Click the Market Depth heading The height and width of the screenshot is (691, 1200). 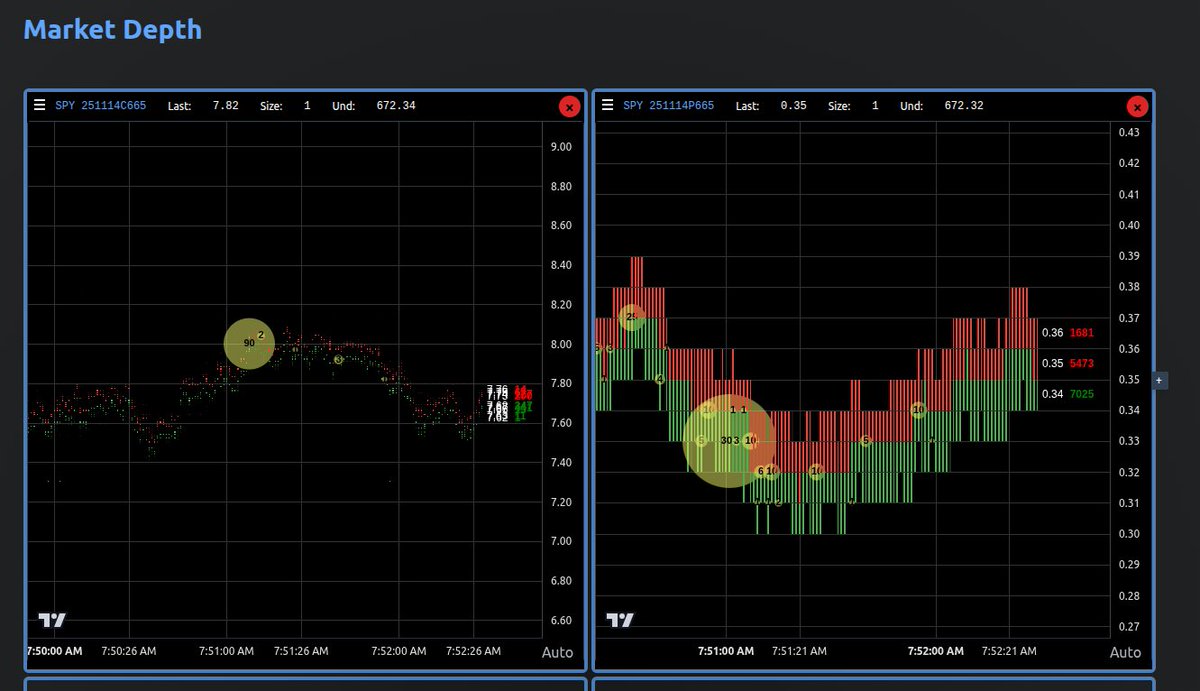pyautogui.click(x=112, y=30)
